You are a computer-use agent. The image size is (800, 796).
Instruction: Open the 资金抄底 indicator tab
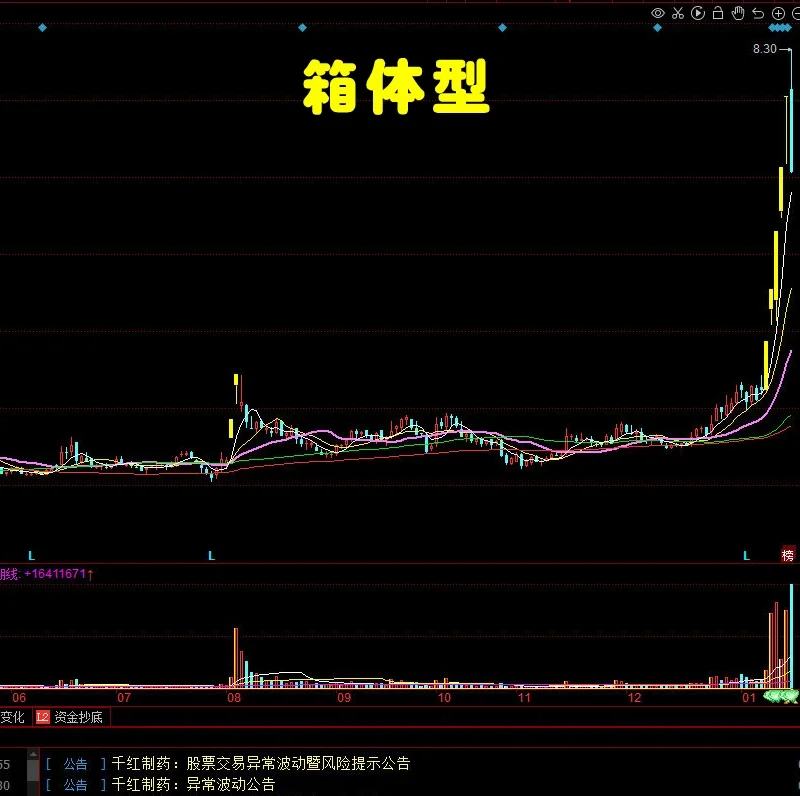tap(76, 717)
